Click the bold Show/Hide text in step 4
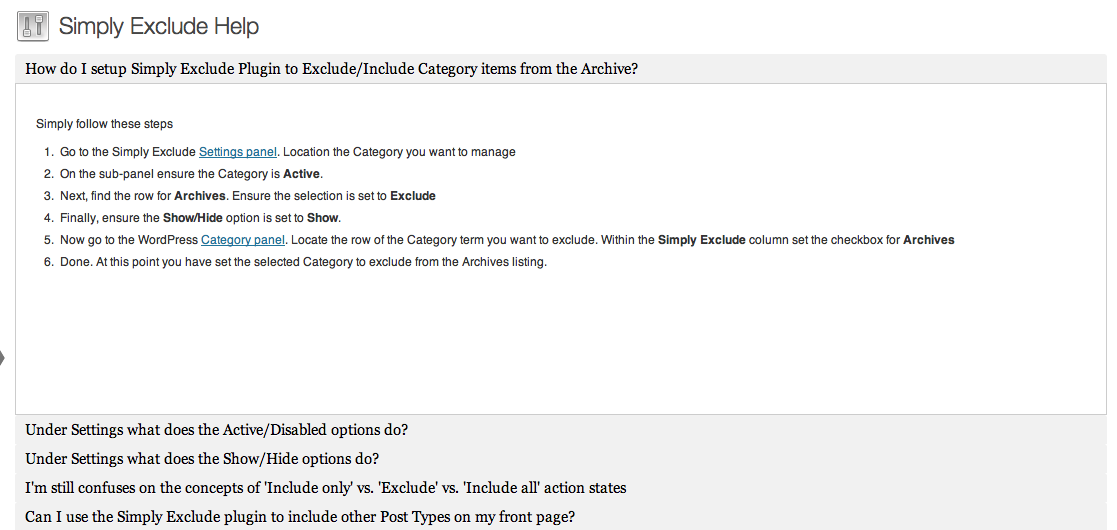The image size is (1117, 530). pyautogui.click(x=193, y=218)
